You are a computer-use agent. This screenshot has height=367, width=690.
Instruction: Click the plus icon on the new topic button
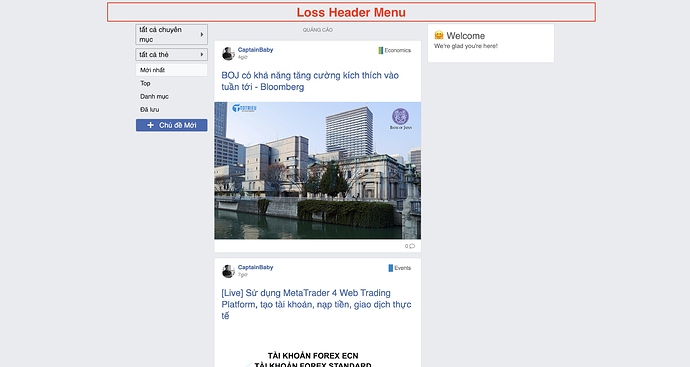[x=150, y=125]
